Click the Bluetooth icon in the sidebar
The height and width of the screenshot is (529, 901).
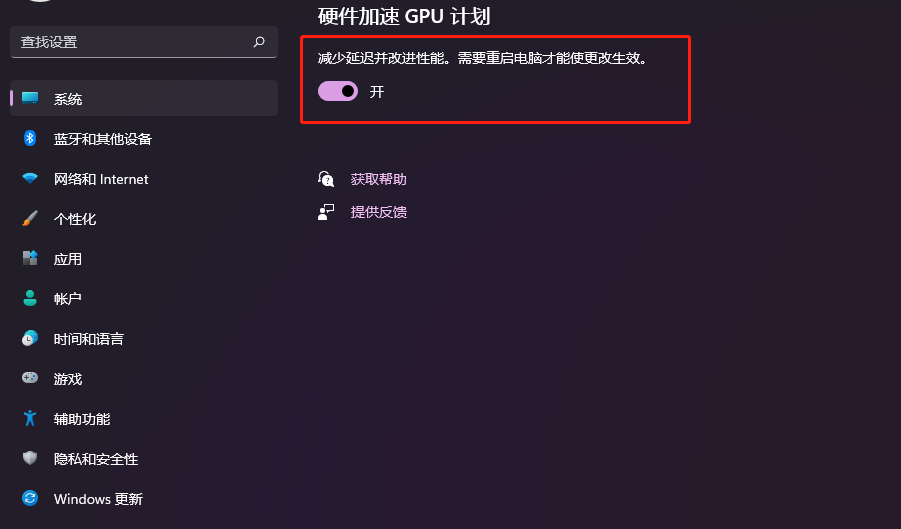point(30,138)
